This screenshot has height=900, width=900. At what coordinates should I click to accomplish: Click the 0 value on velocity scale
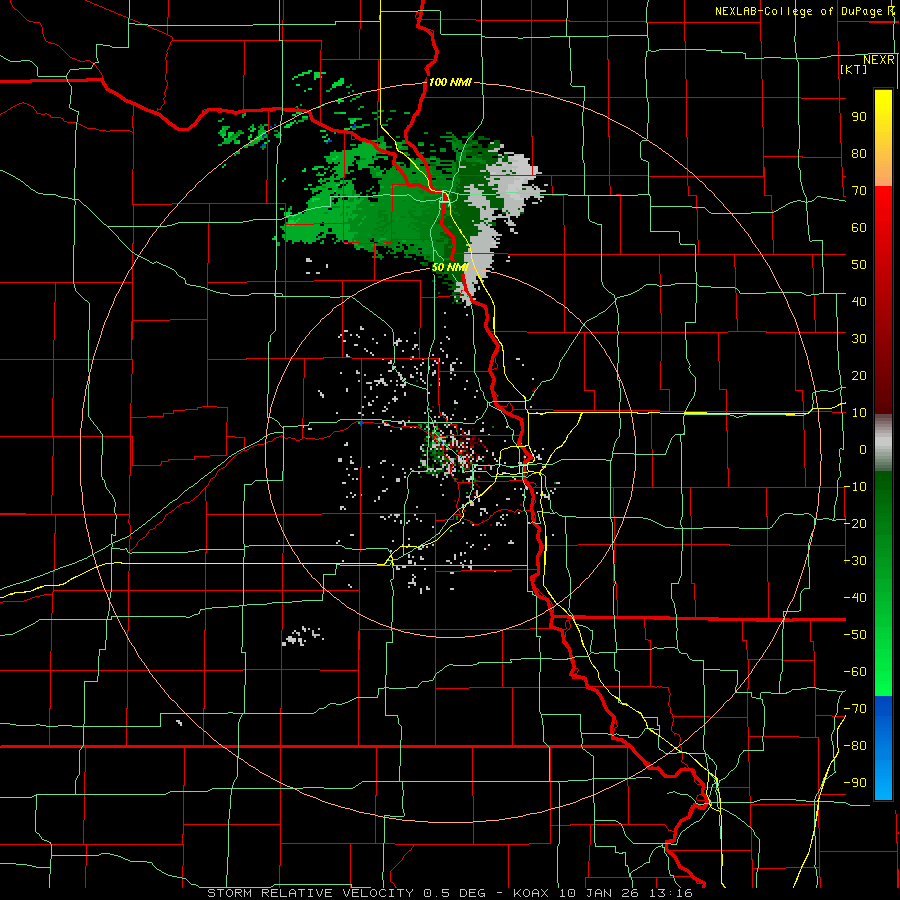tap(863, 449)
